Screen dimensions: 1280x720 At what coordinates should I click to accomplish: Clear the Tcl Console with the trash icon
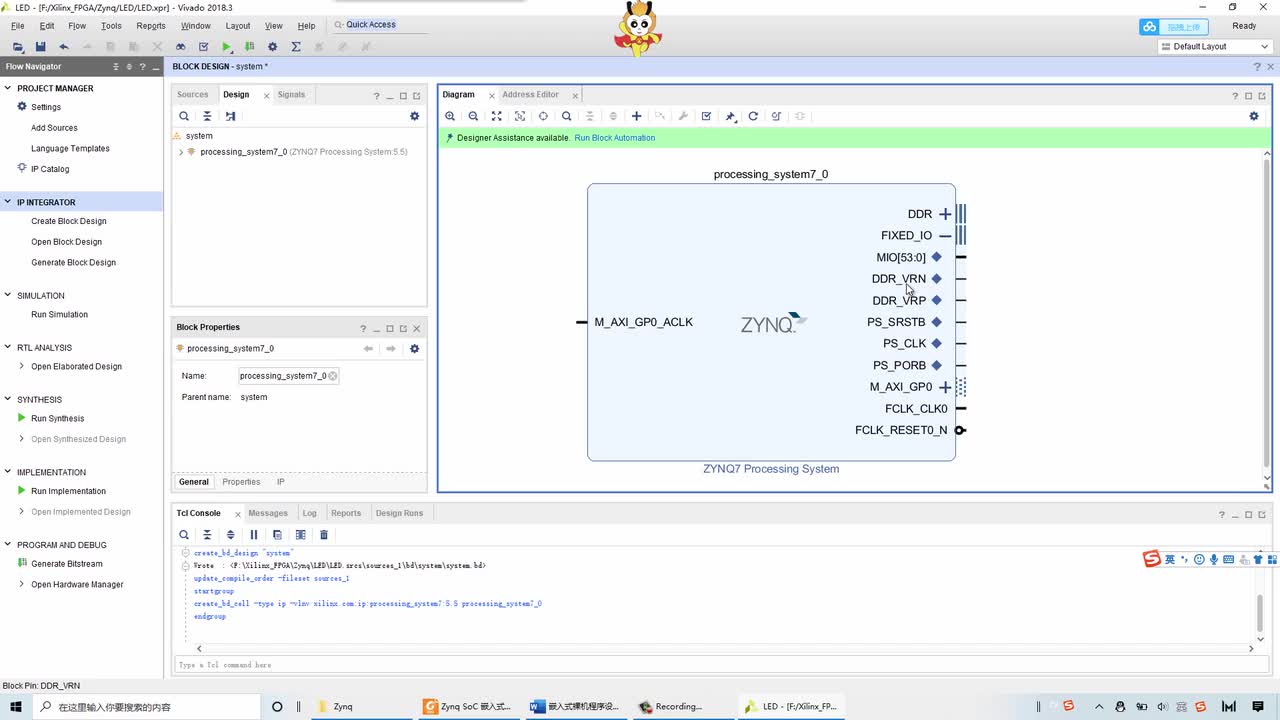tap(323, 535)
